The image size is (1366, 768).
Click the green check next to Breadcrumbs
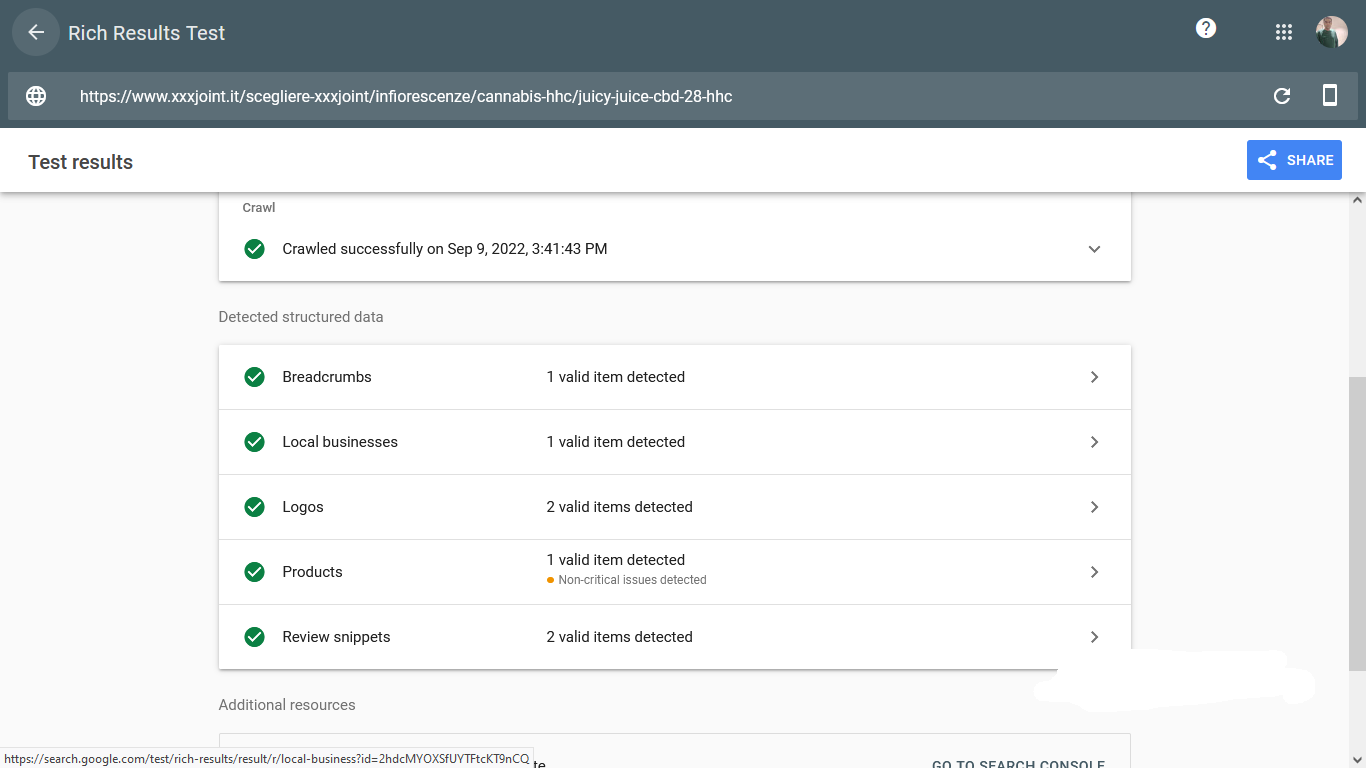pos(255,377)
